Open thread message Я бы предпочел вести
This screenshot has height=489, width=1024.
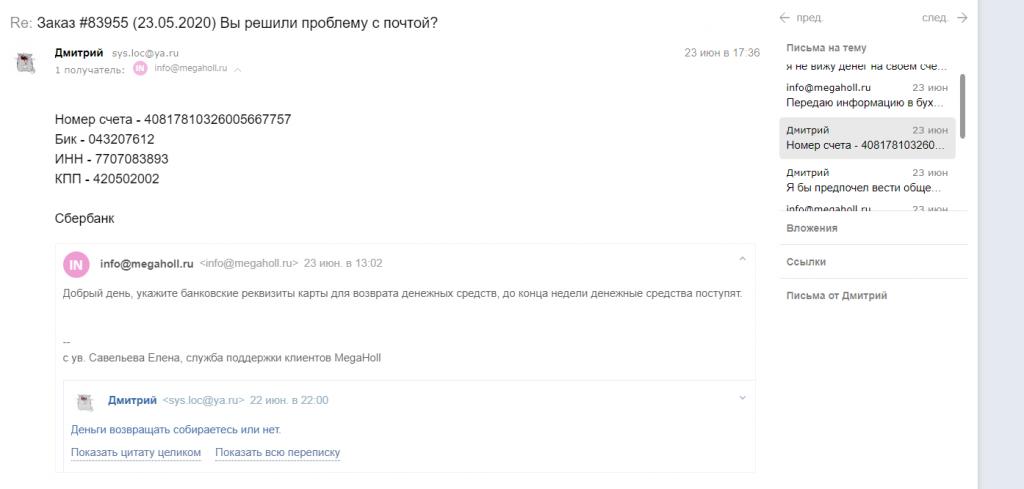coord(867,181)
